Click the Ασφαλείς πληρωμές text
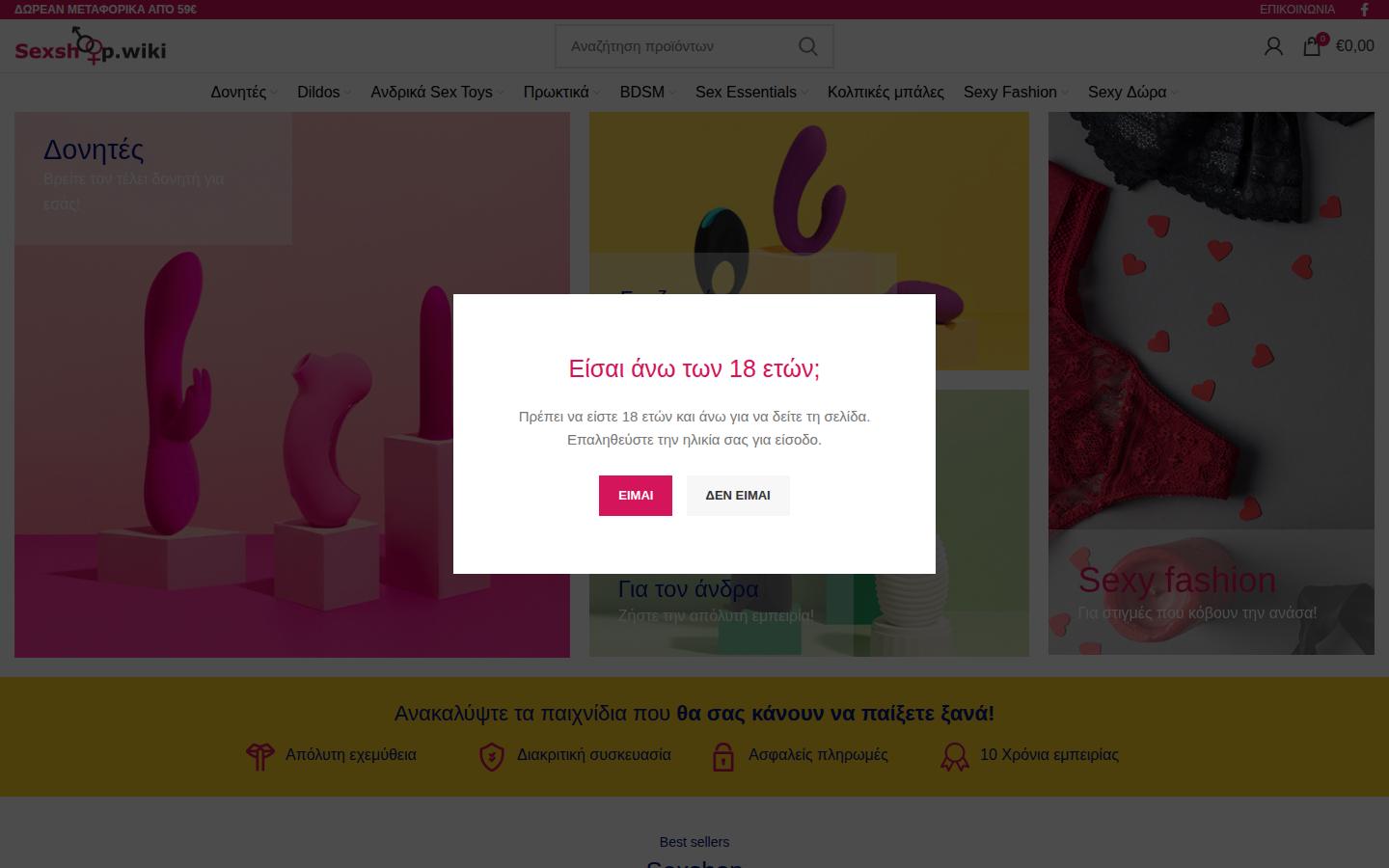 pyautogui.click(x=818, y=755)
